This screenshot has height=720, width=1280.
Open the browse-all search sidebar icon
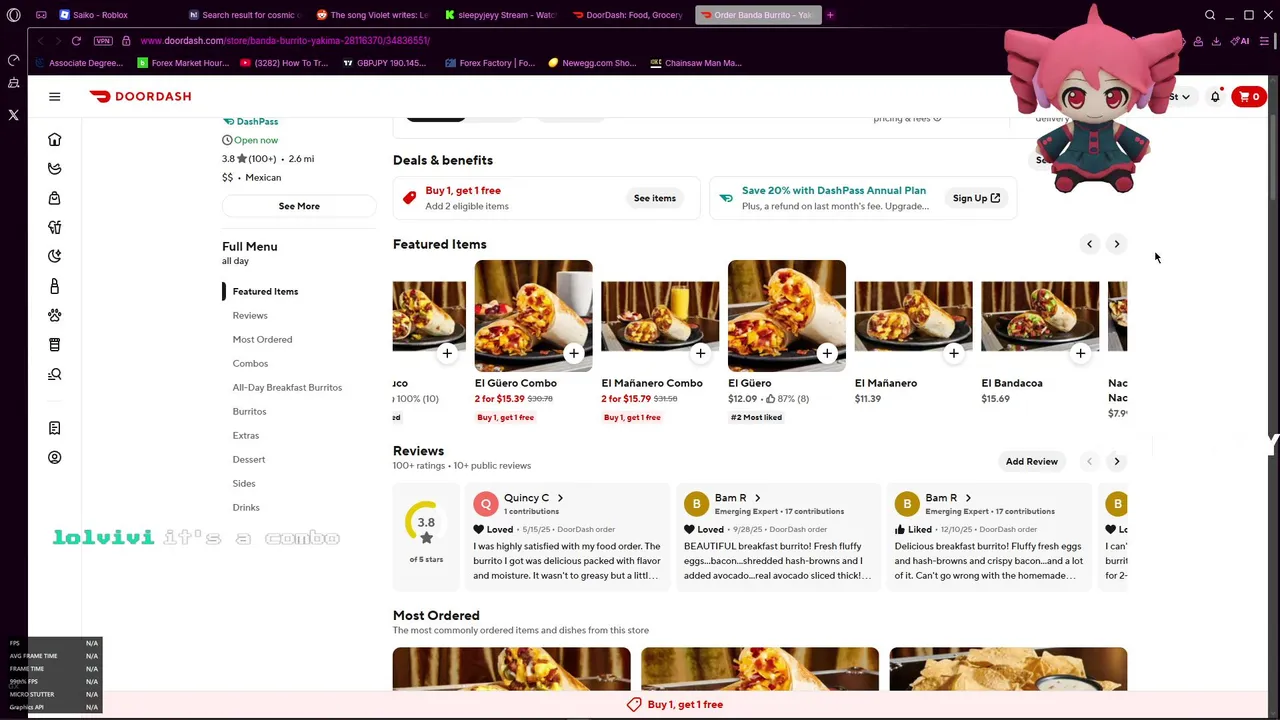[55, 374]
